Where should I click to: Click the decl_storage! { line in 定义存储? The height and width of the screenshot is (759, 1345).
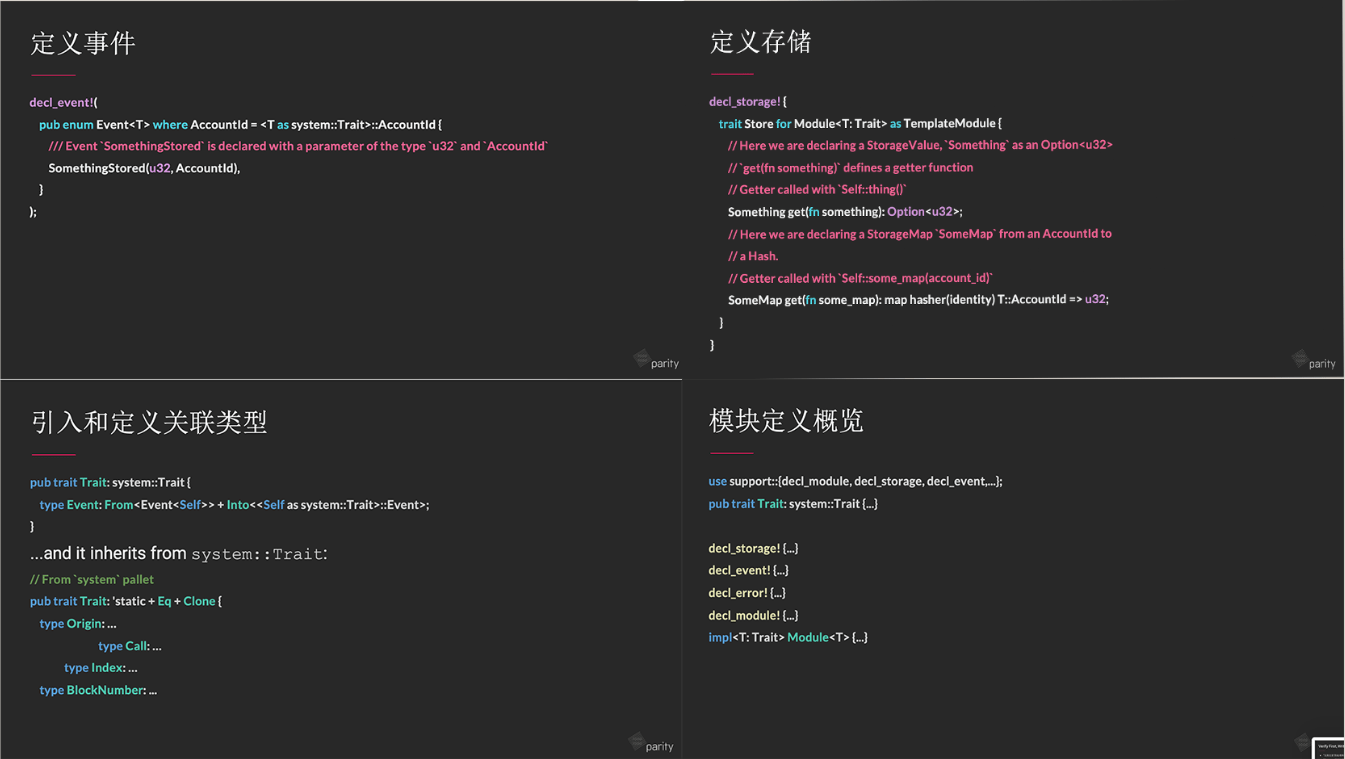coord(747,101)
